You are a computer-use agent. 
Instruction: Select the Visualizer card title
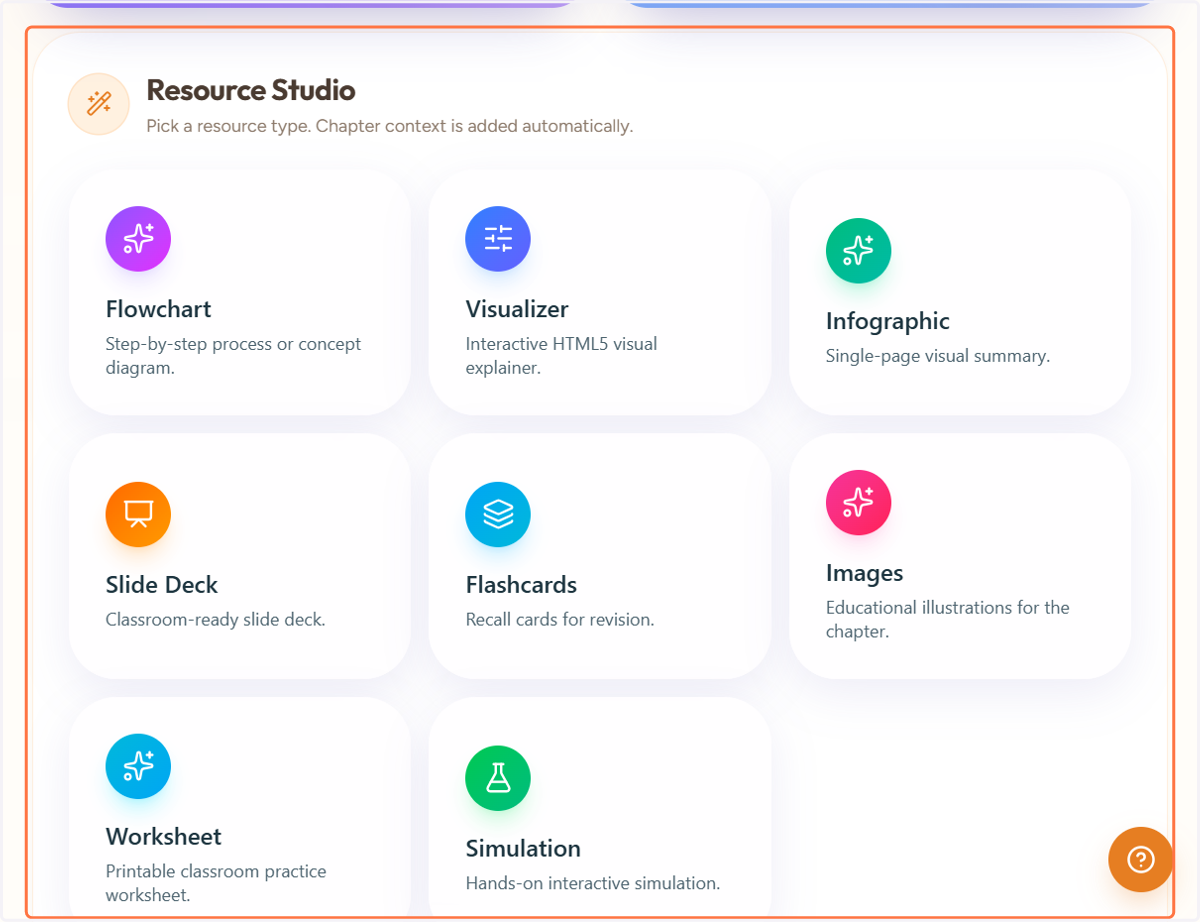pos(517,309)
